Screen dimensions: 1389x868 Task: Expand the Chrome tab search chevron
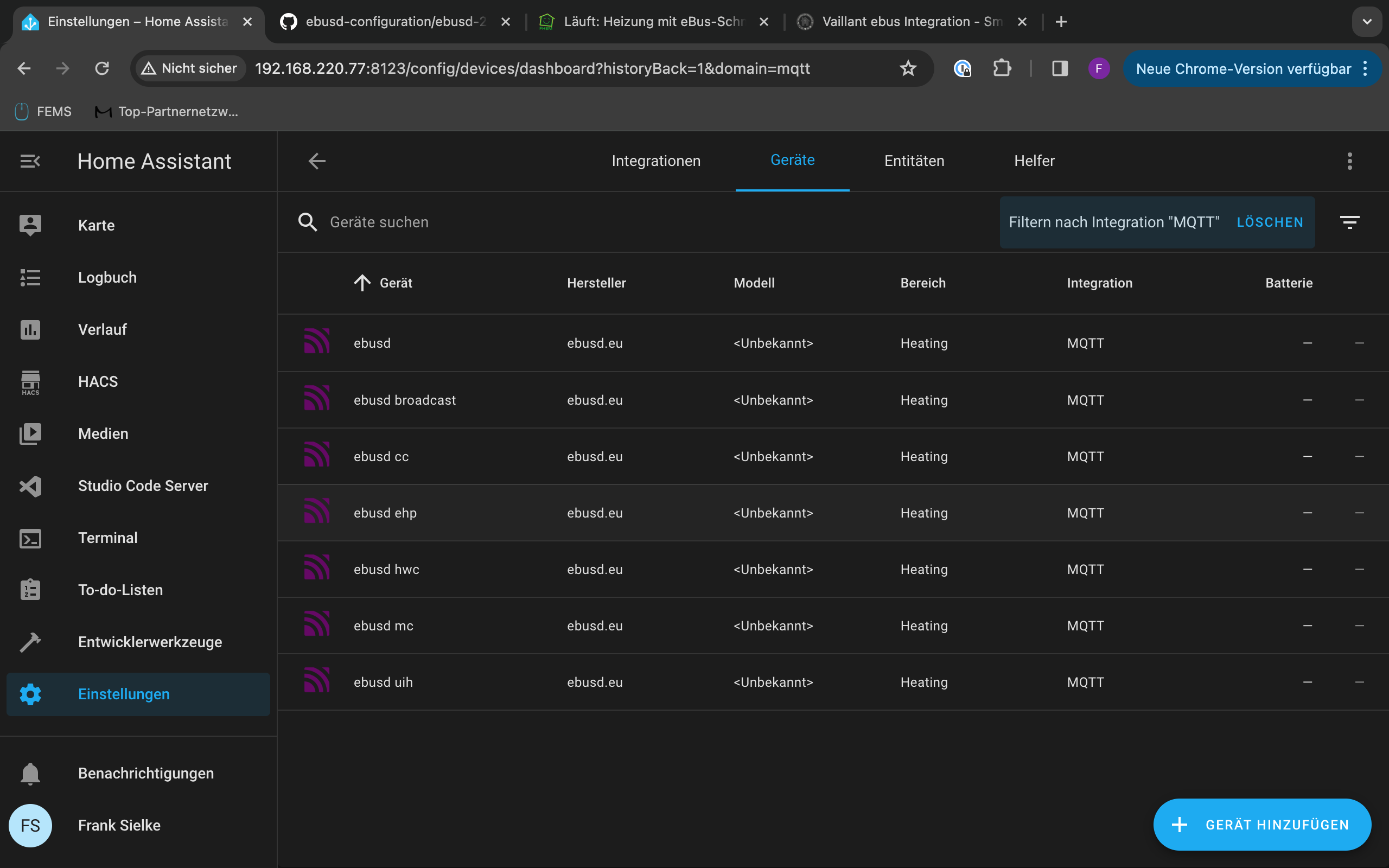[x=1367, y=22]
